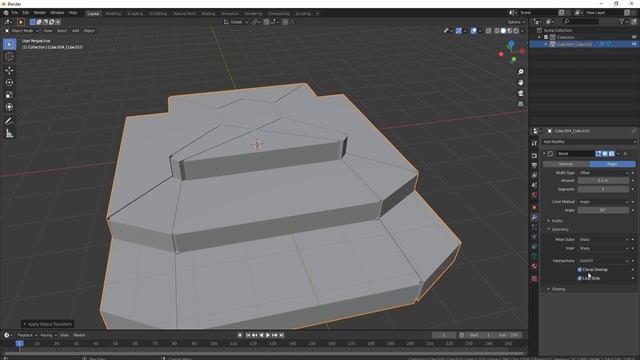Viewport: 640px width, 360px height.
Task: Open the Object Data properties tab
Action: [x=534, y=256]
